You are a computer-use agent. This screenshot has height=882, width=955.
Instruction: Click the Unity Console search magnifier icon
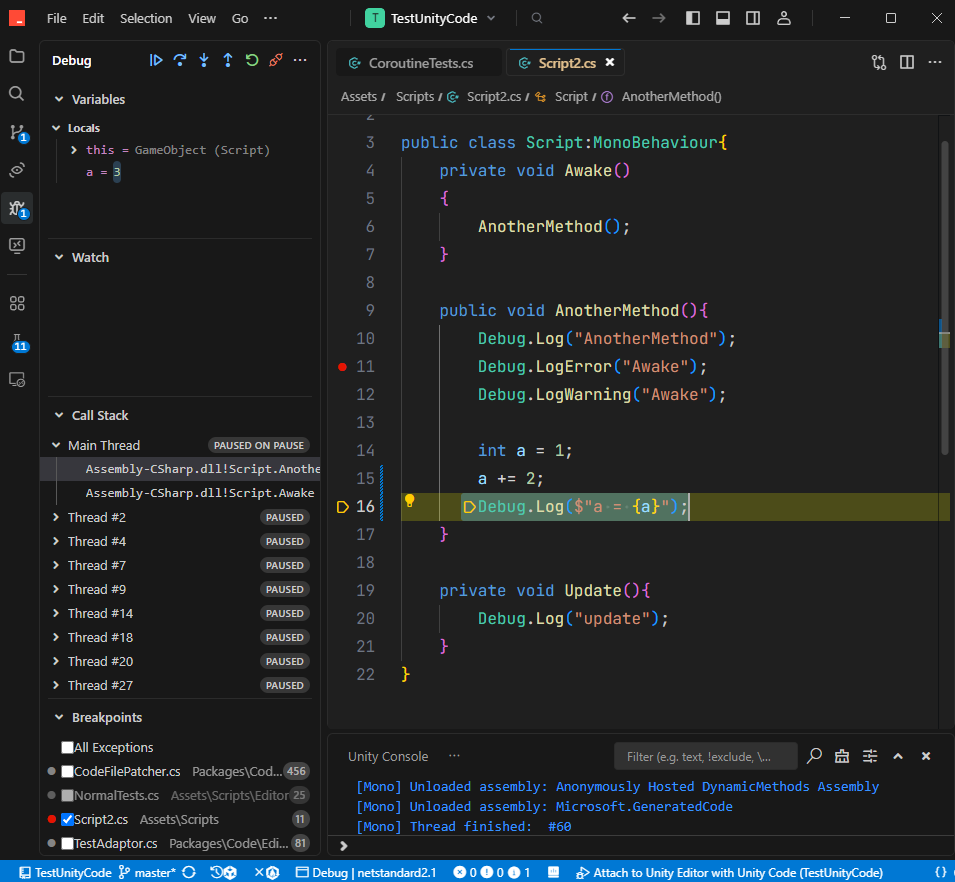[x=814, y=756]
